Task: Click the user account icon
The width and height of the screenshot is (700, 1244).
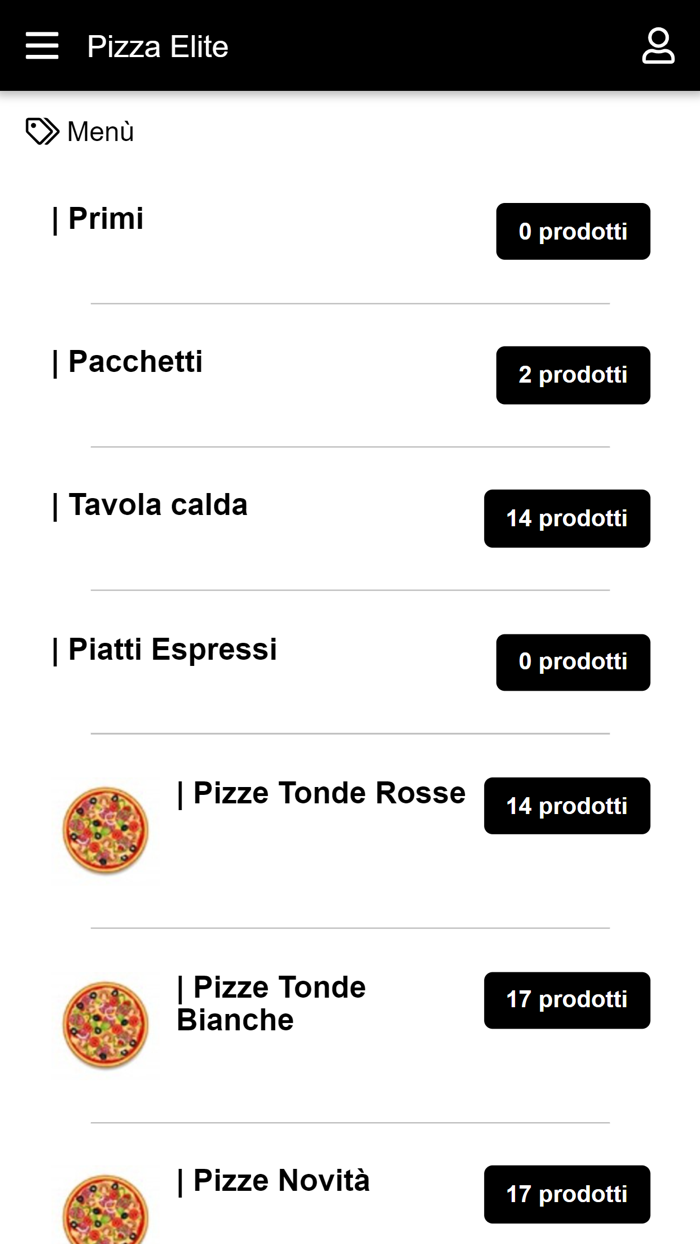Action: pos(658,45)
